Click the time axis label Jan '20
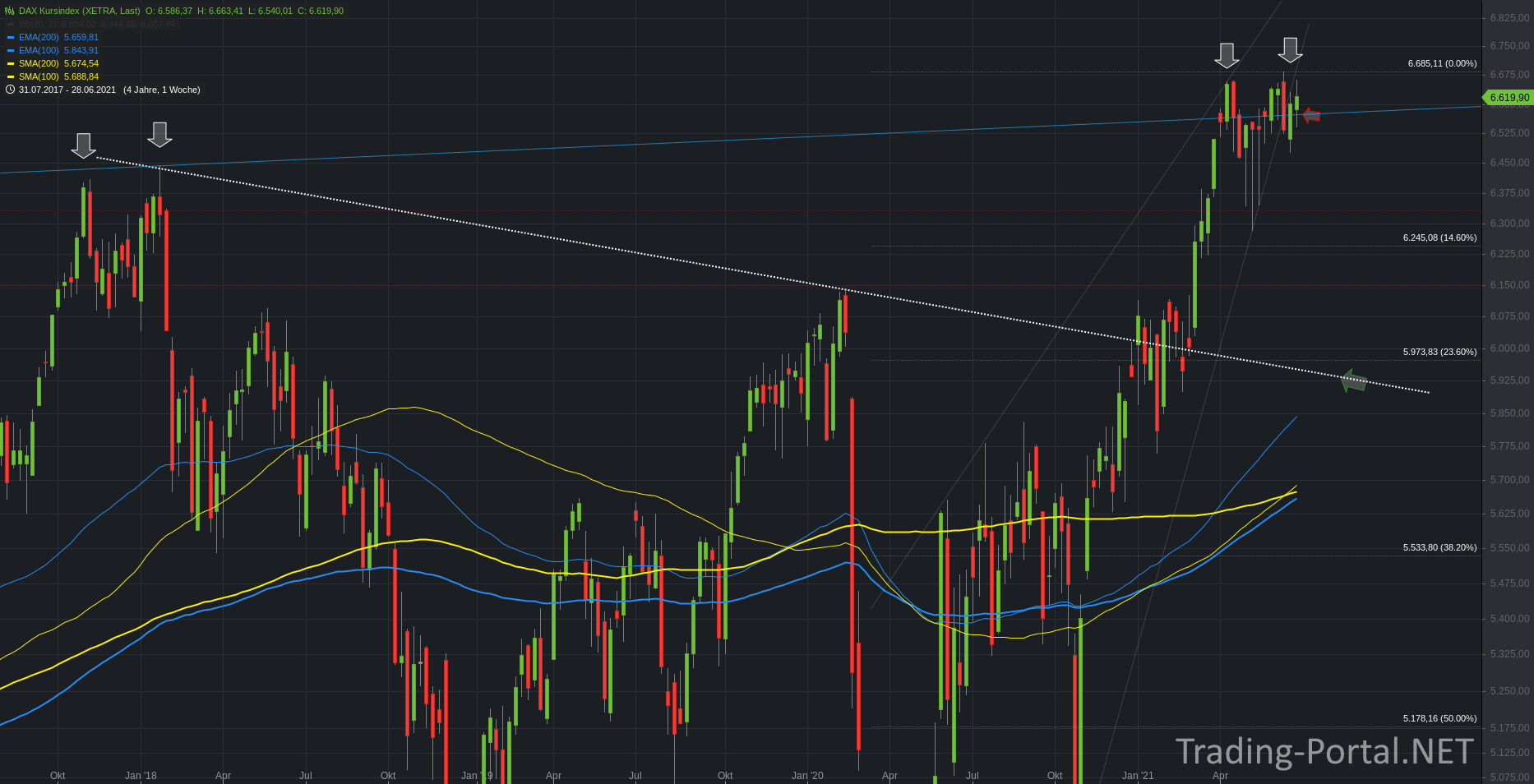The width and height of the screenshot is (1534, 784). coord(807,776)
